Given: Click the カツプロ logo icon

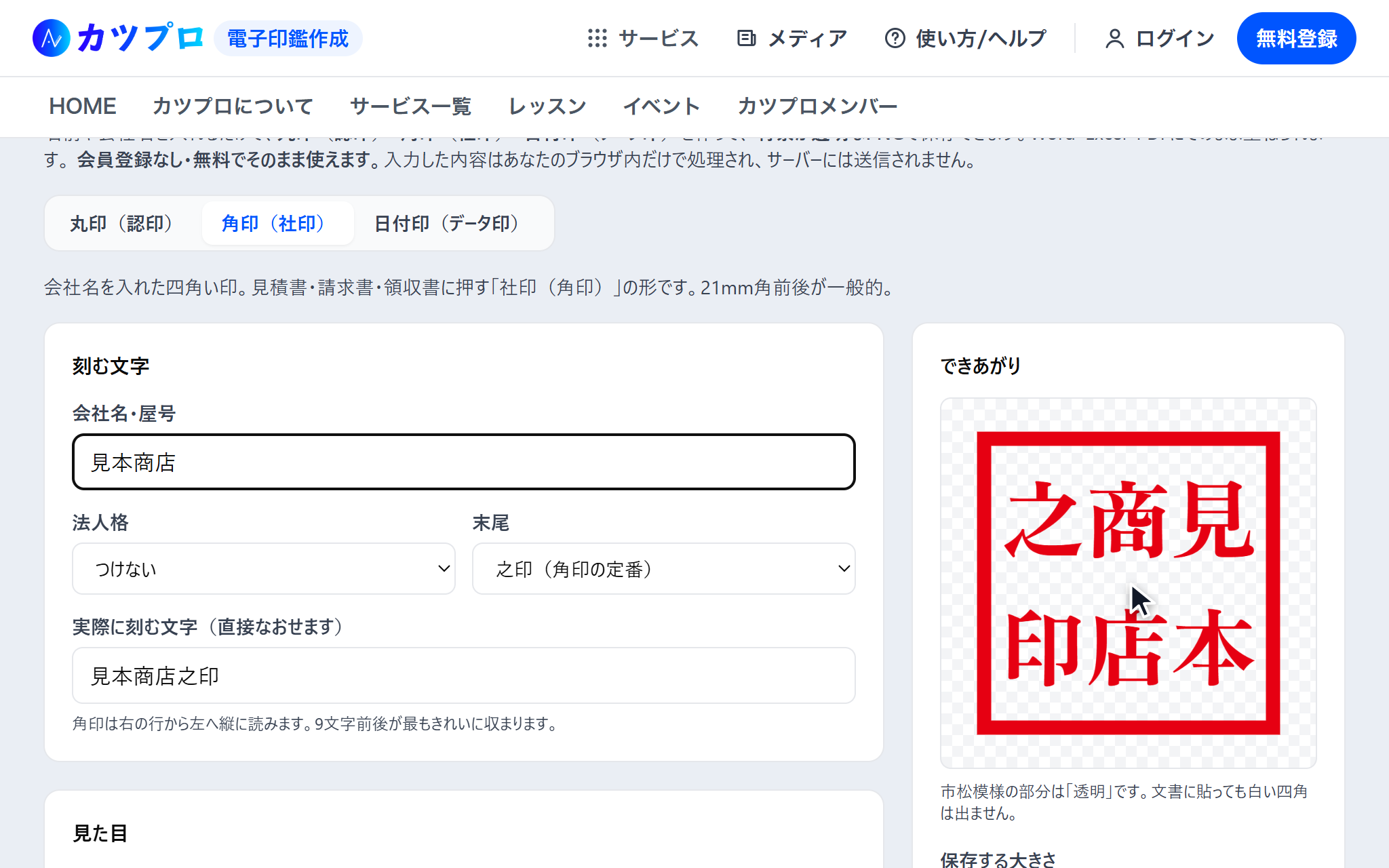Looking at the screenshot, I should click(52, 38).
